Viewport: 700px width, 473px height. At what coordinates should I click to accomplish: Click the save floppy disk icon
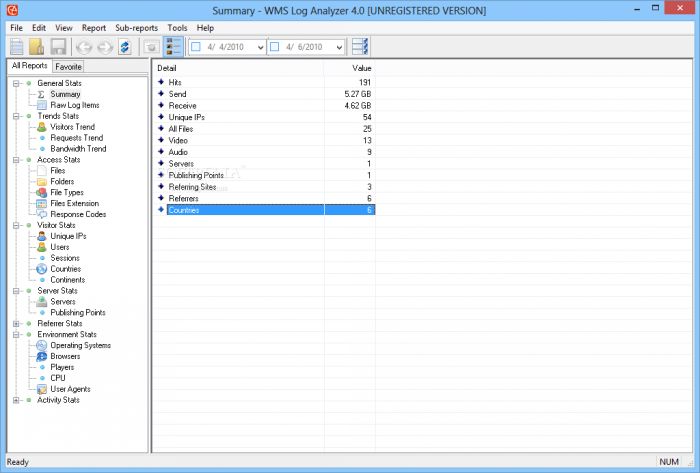tap(58, 47)
